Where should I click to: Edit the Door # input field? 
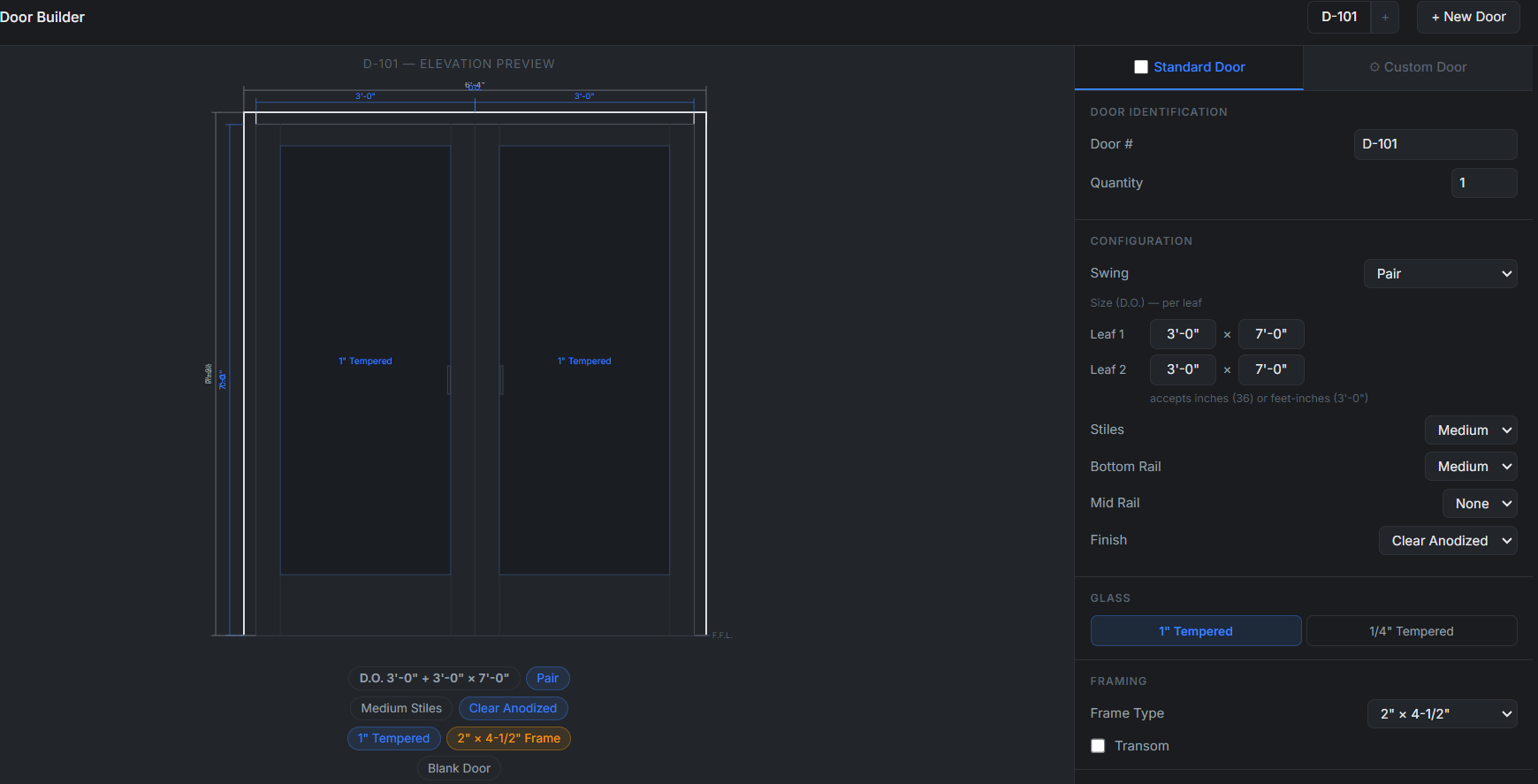1435,144
